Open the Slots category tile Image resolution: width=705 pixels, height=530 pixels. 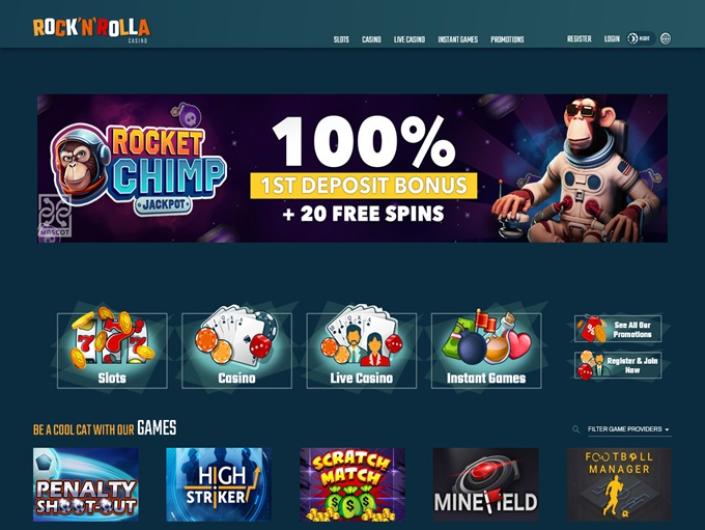coord(112,350)
